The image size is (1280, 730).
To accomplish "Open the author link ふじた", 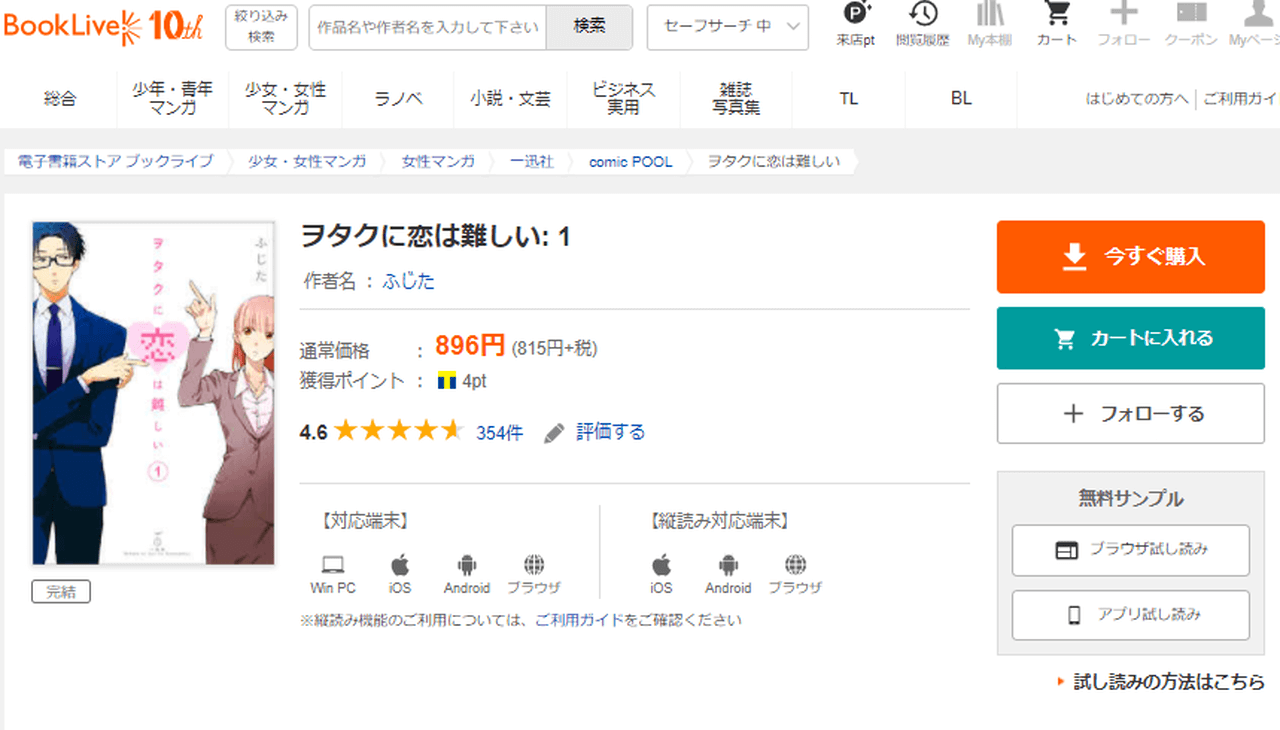I will [x=408, y=281].
